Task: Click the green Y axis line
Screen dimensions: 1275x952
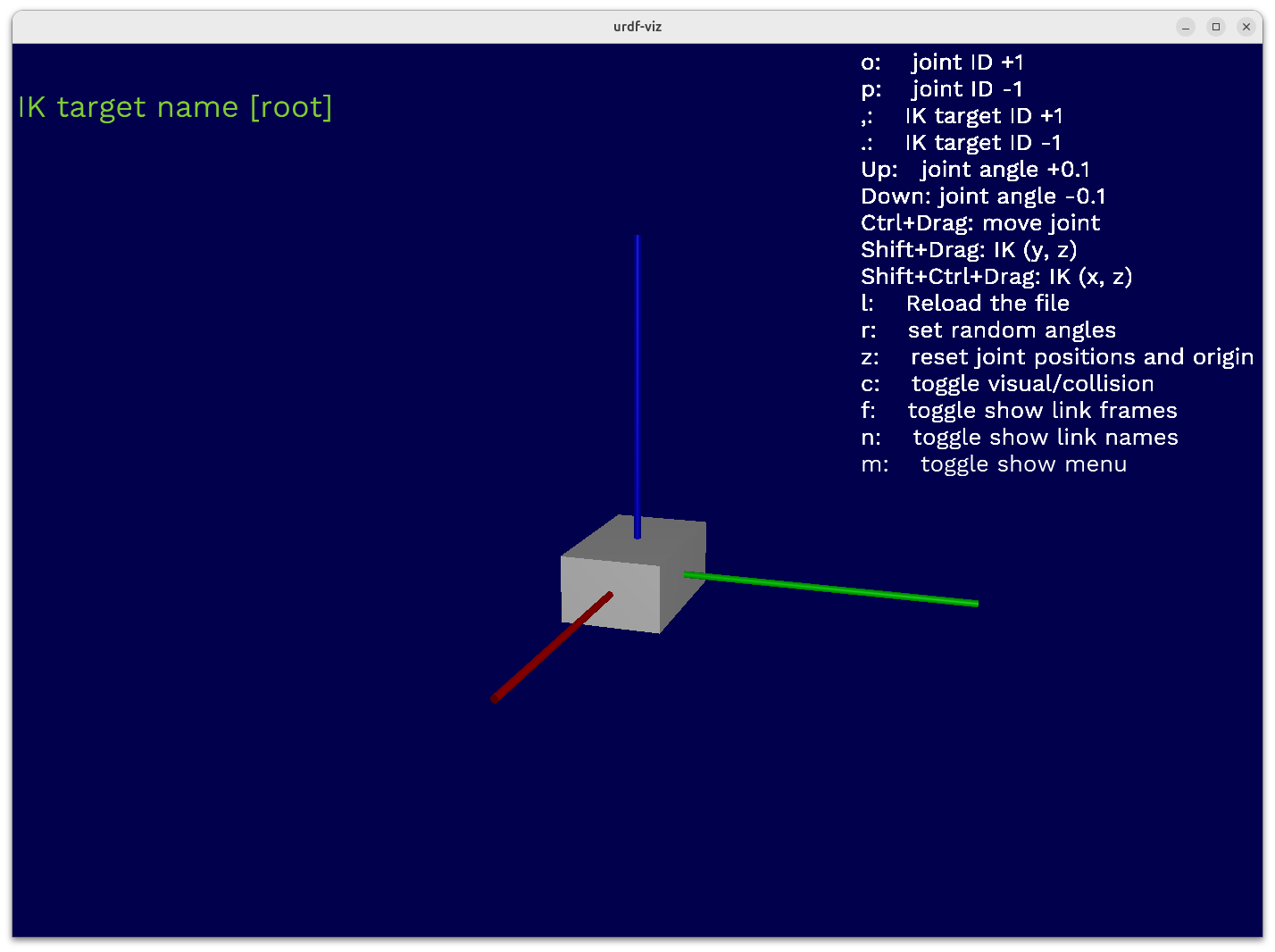Action: point(830,589)
